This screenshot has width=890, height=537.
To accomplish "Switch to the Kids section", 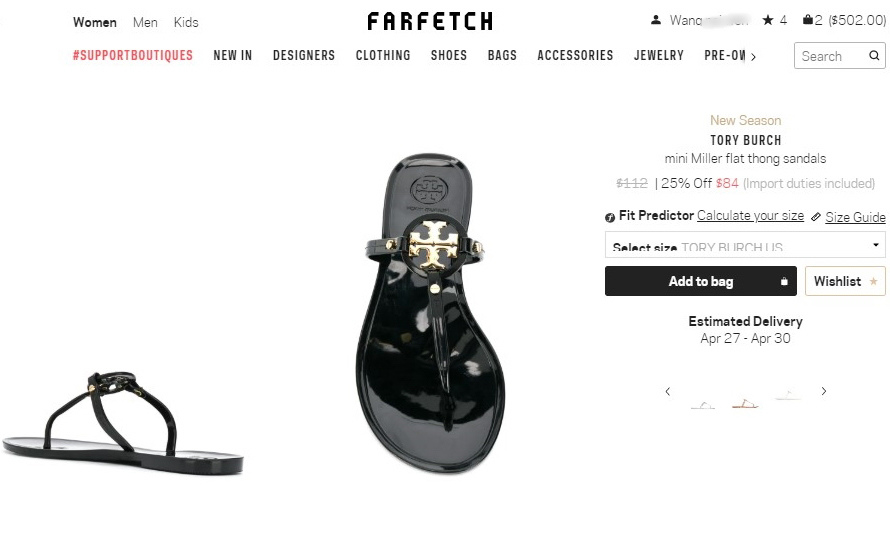I will tap(186, 22).
